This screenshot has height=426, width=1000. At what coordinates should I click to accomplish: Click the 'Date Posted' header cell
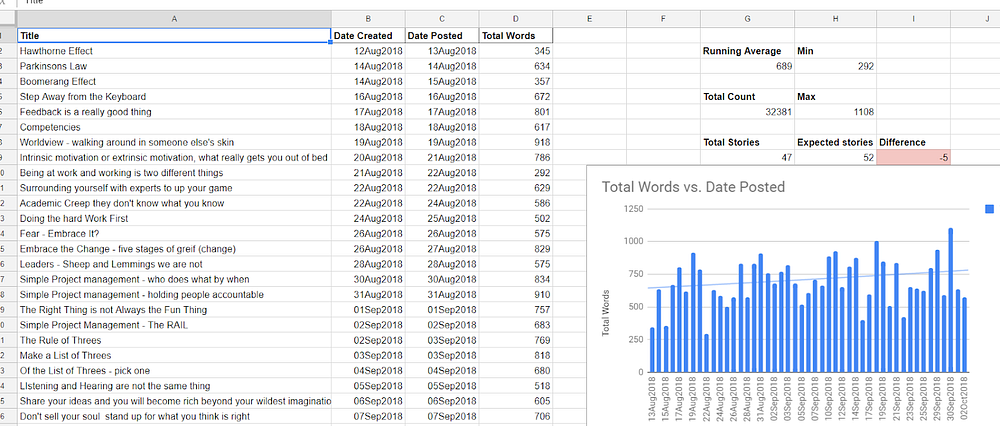(x=442, y=36)
